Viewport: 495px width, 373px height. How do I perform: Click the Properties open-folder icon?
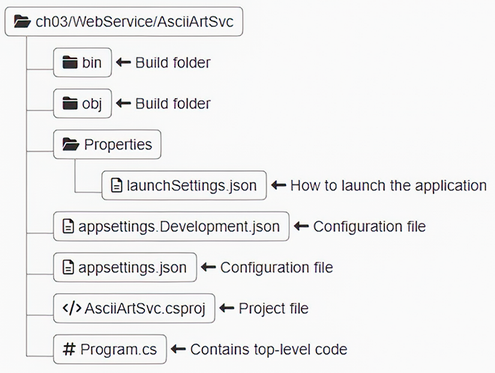pos(71,144)
